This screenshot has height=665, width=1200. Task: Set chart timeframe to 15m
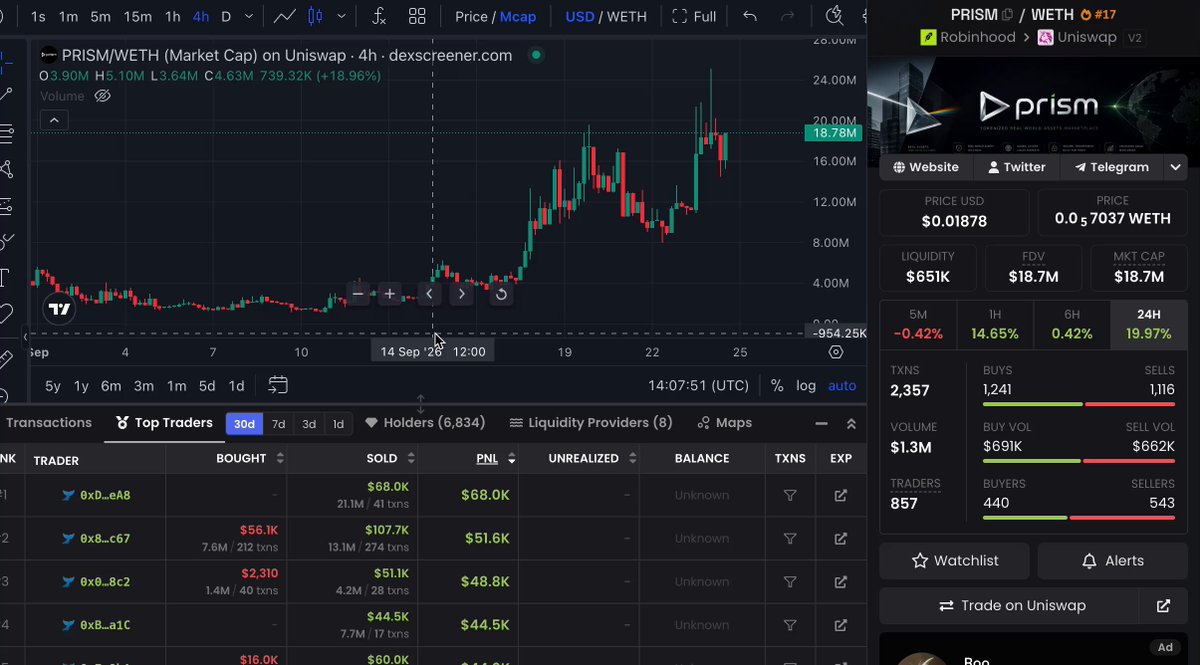[x=138, y=16]
